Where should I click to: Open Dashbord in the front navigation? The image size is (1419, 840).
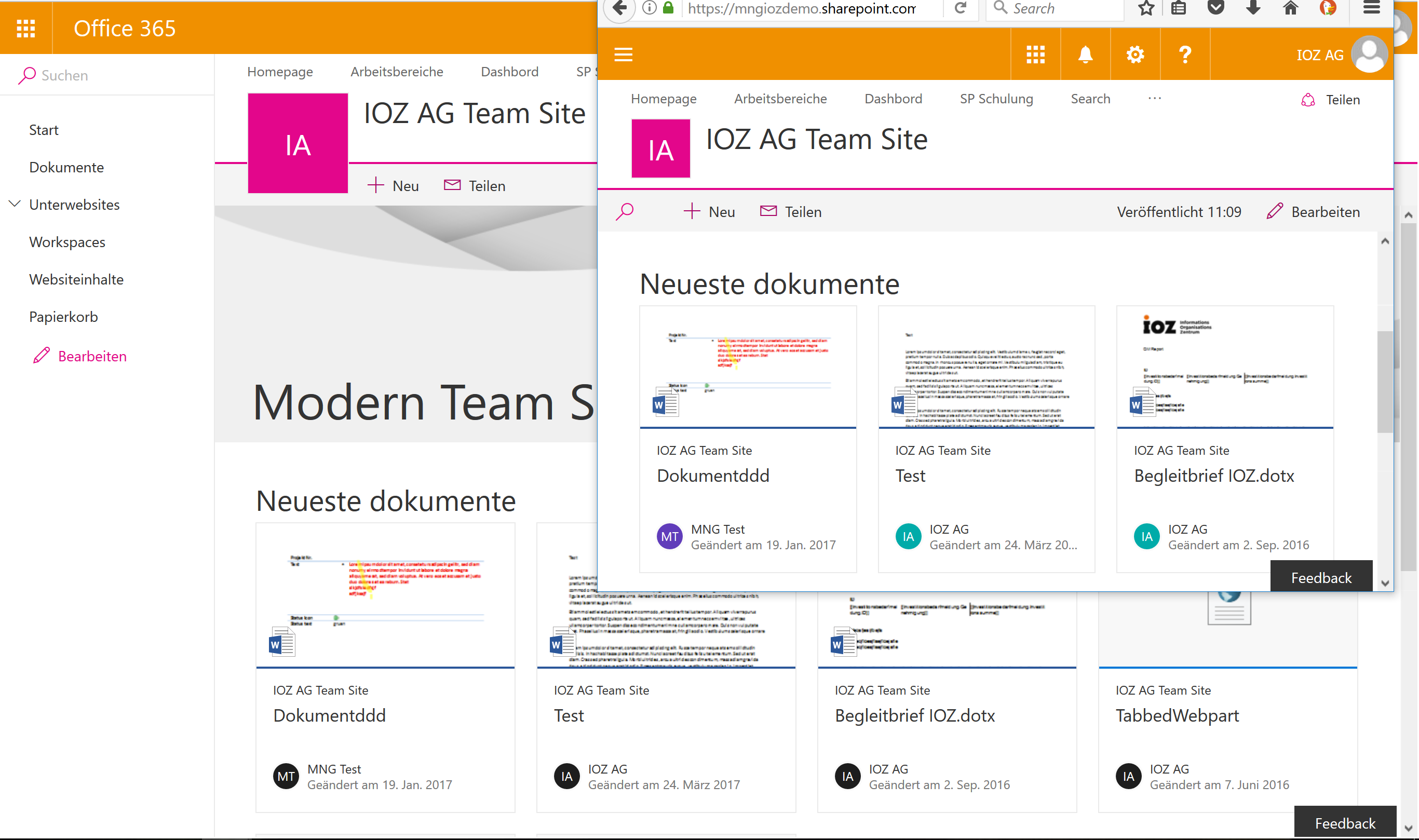893,99
